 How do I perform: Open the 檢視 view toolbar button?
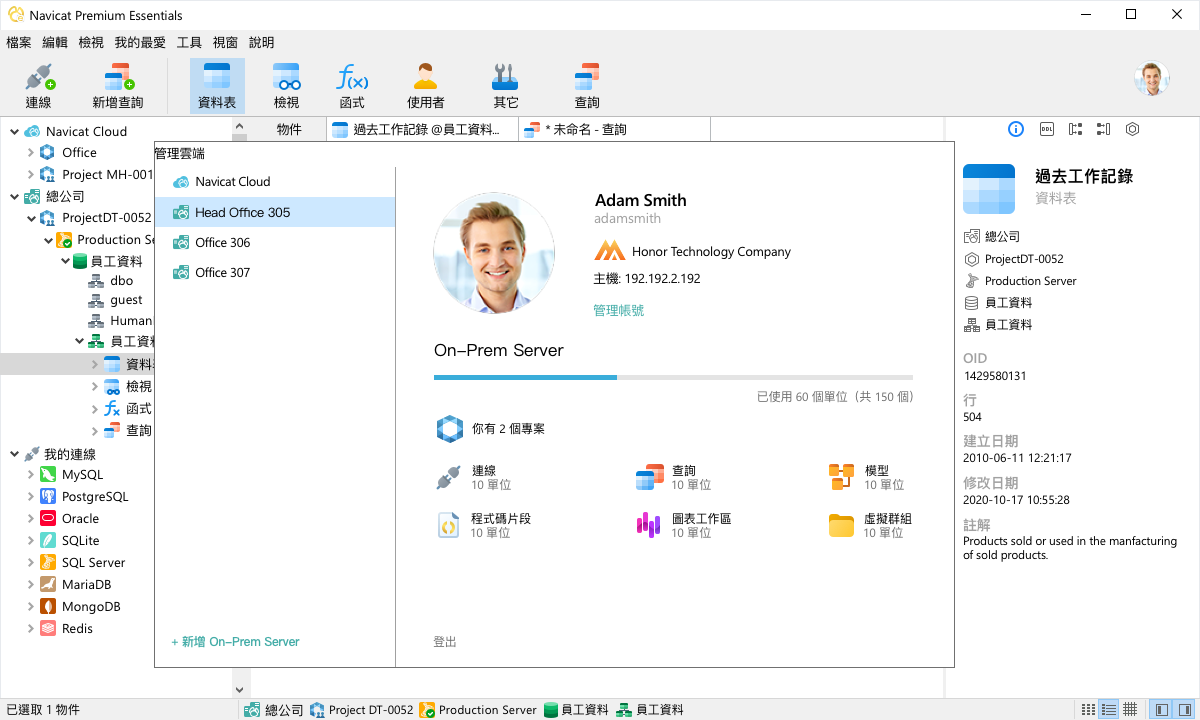[x=287, y=86]
